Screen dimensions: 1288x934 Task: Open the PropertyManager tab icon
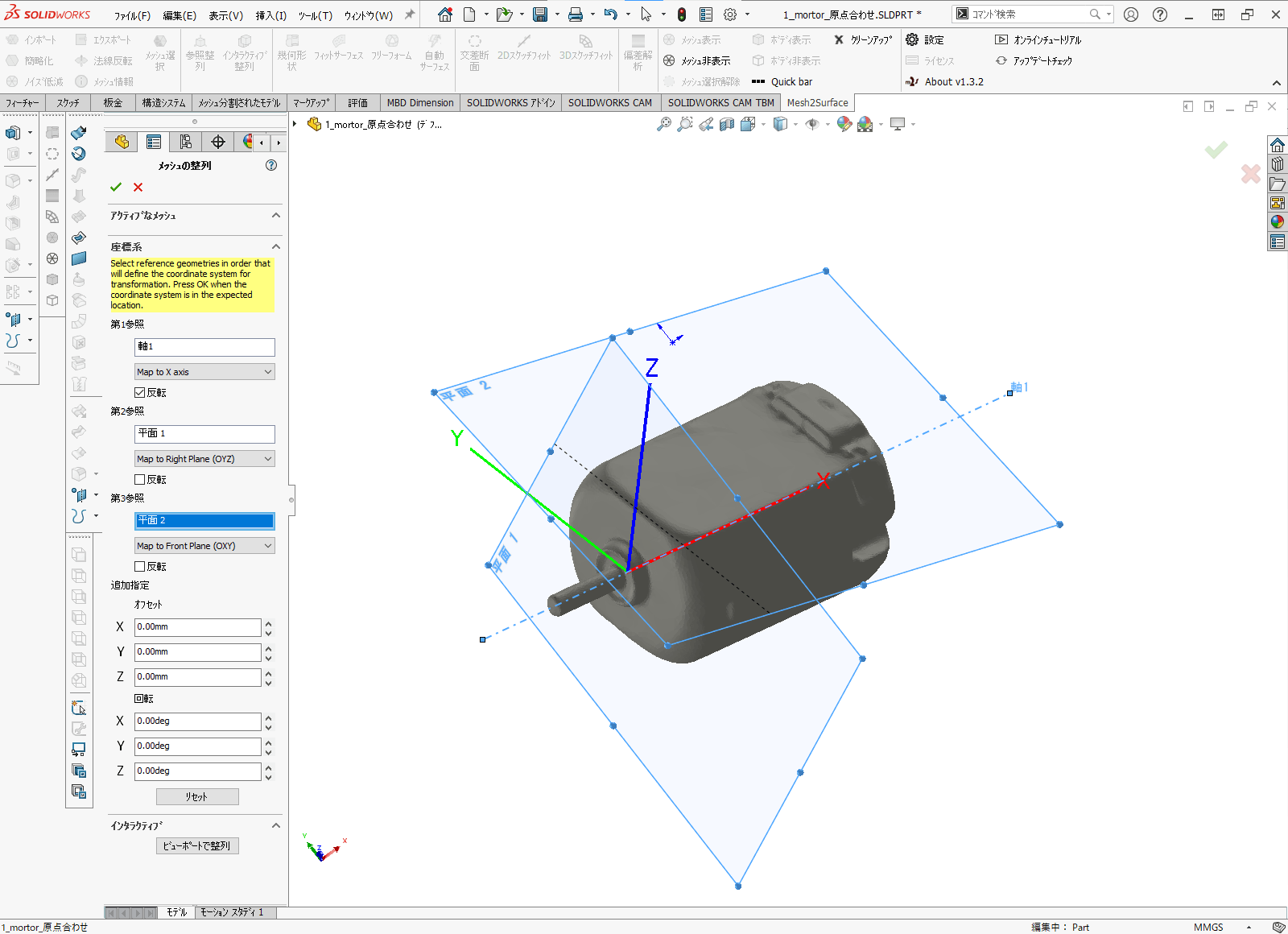tap(154, 142)
